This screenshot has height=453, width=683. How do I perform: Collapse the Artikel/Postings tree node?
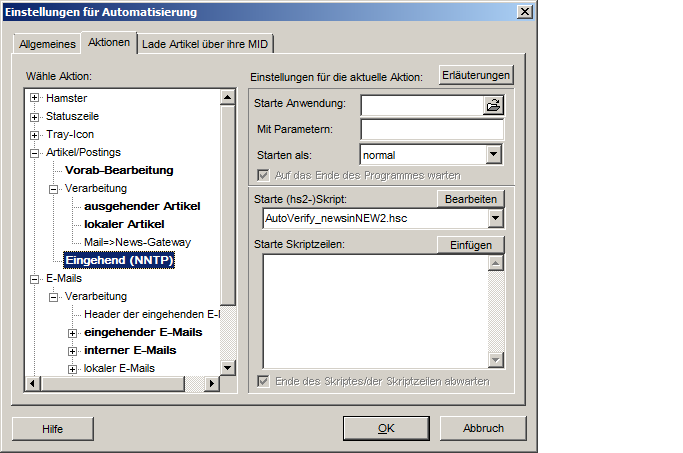tap(35, 152)
